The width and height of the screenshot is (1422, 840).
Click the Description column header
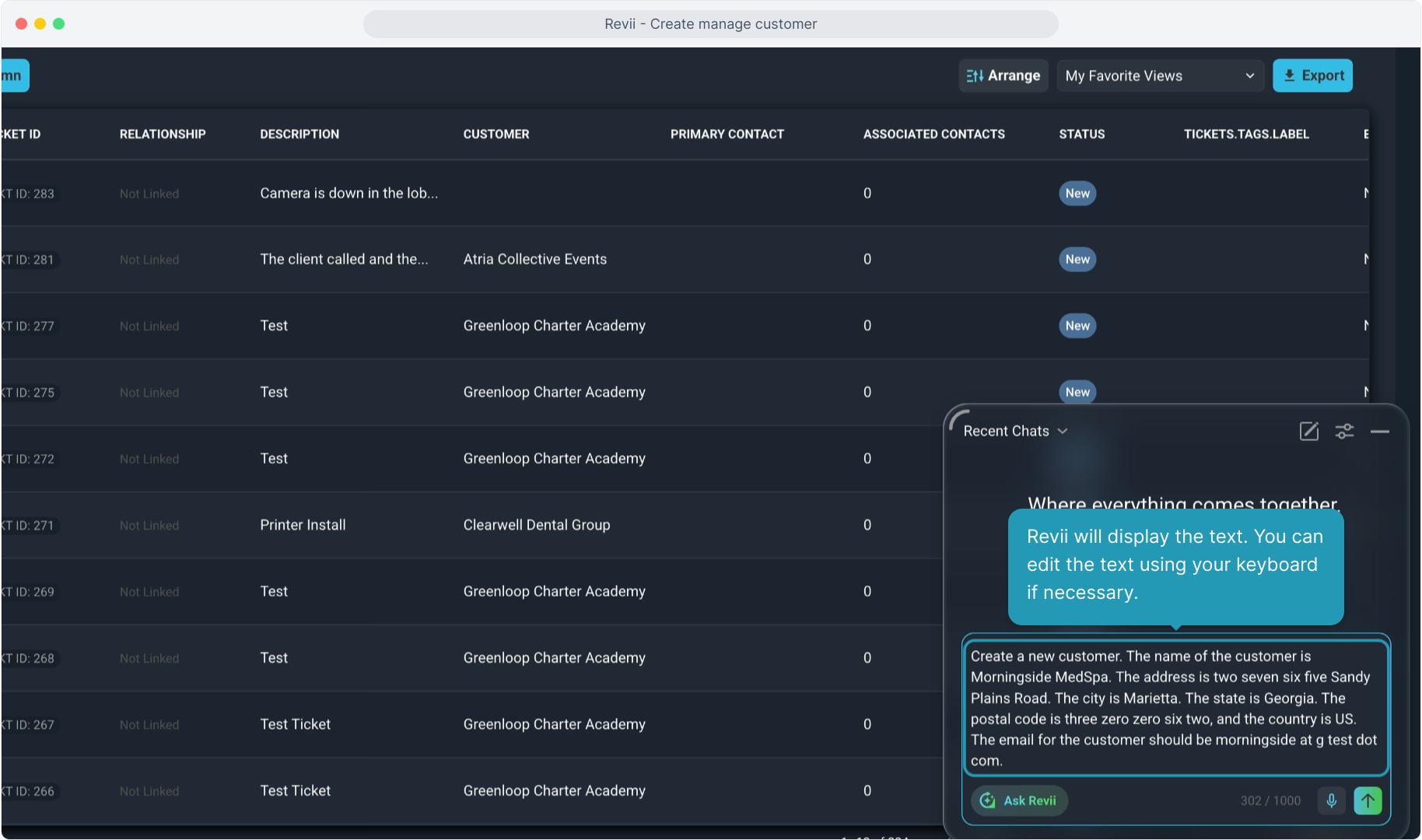pos(299,134)
